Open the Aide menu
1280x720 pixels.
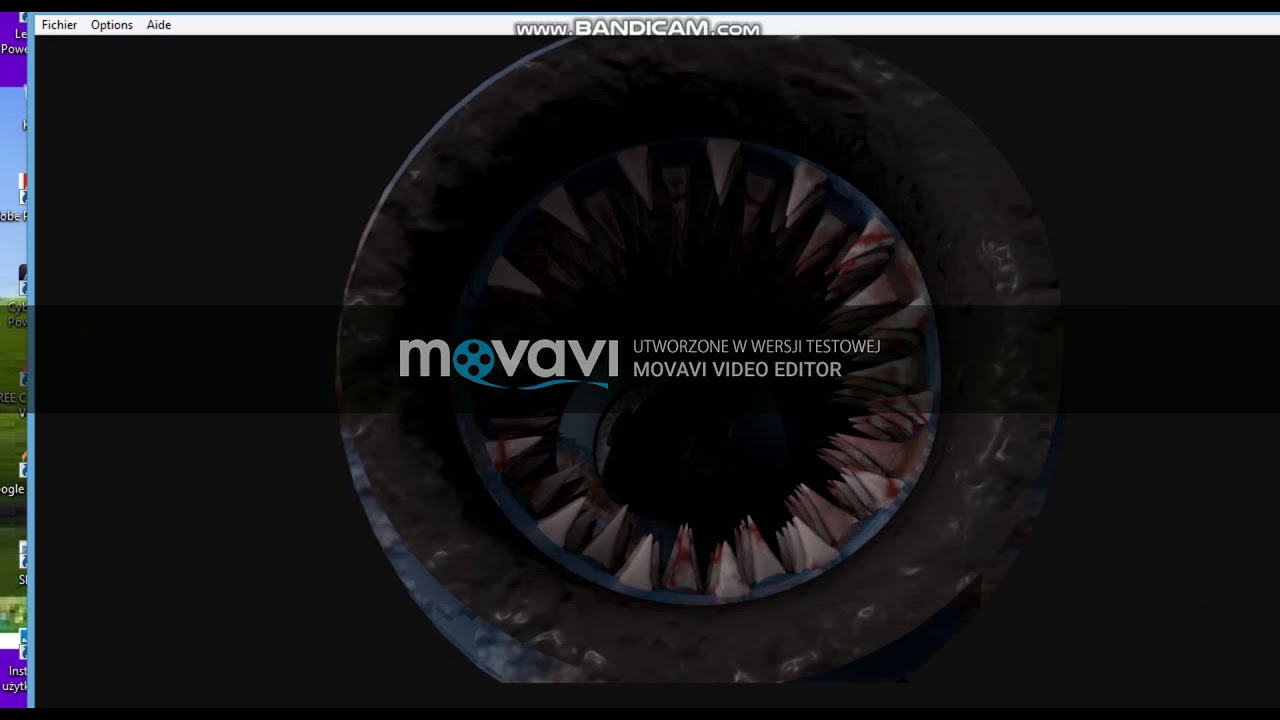[x=159, y=25]
